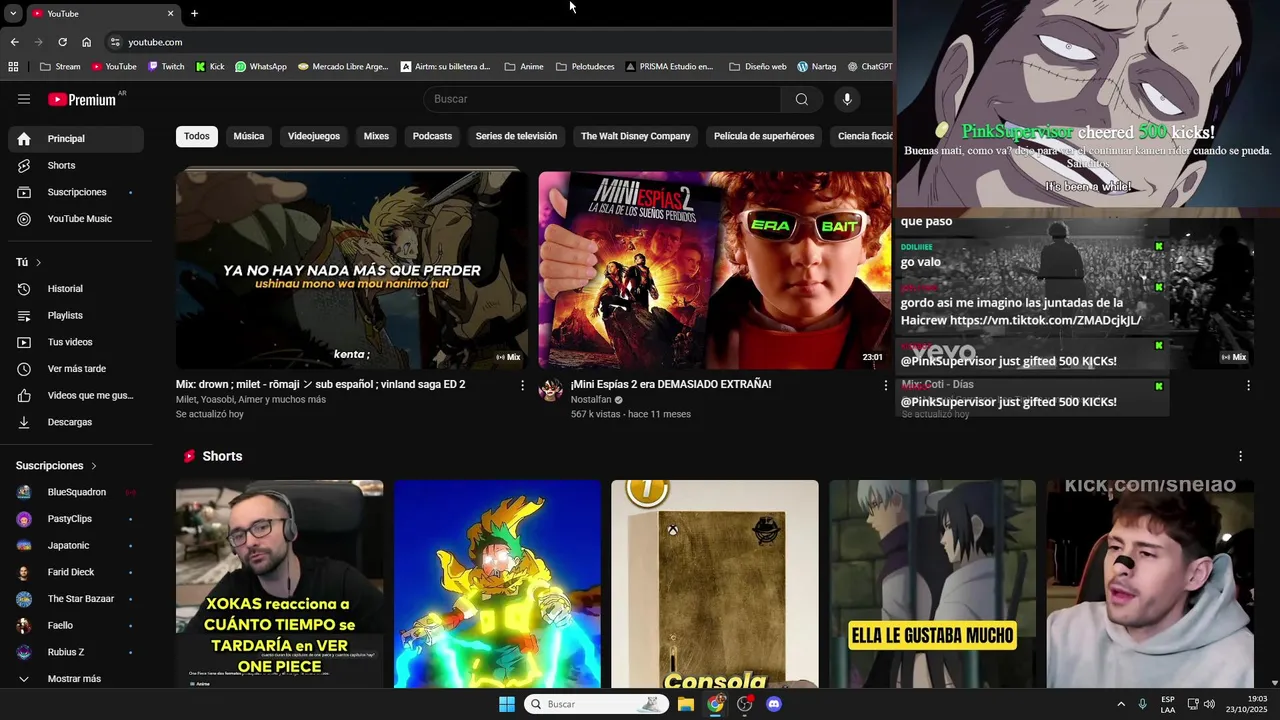Open Mini Espías 2 video title link

pos(671,384)
